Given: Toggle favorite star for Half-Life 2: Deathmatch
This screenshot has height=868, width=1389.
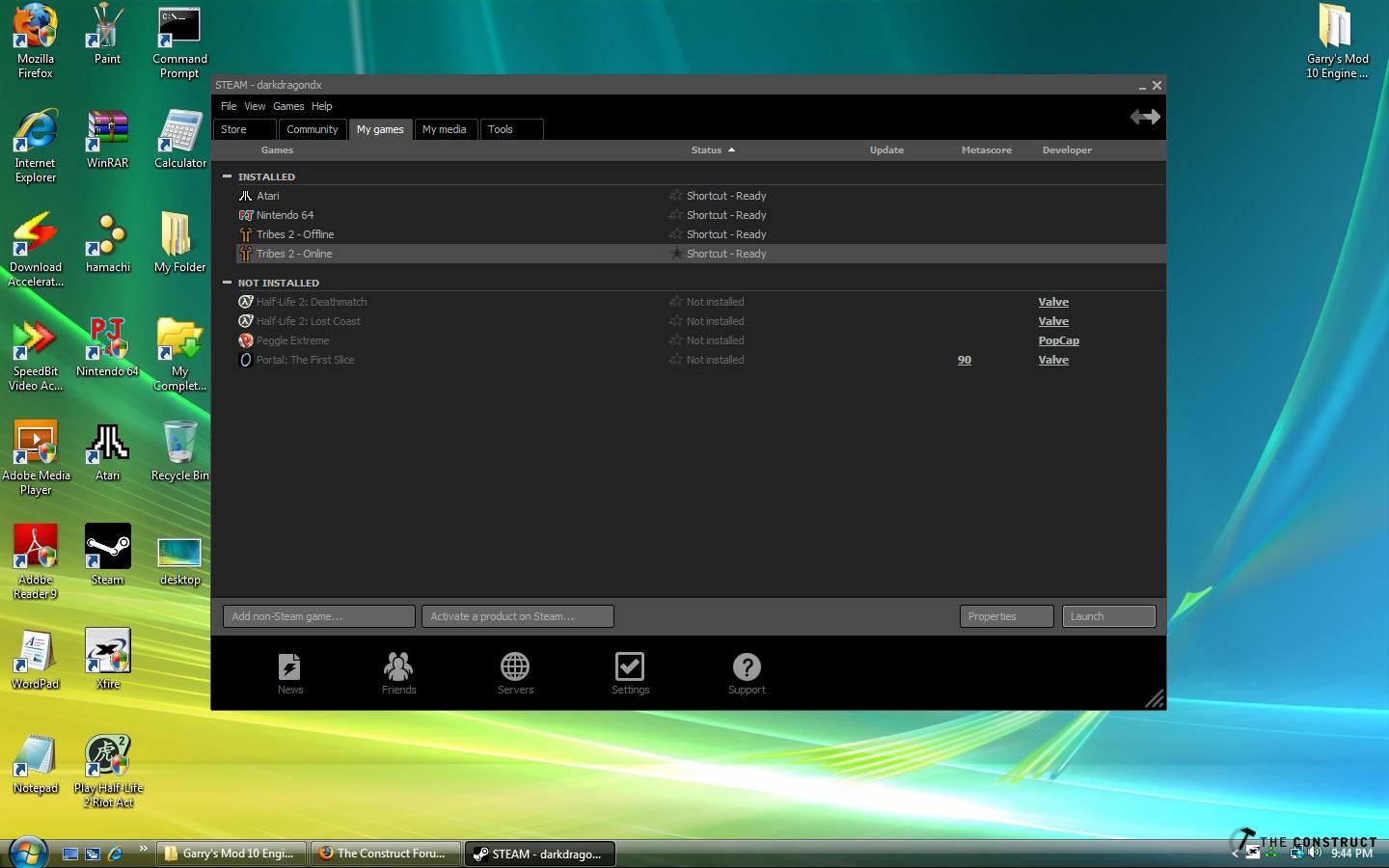Looking at the screenshot, I should (675, 302).
